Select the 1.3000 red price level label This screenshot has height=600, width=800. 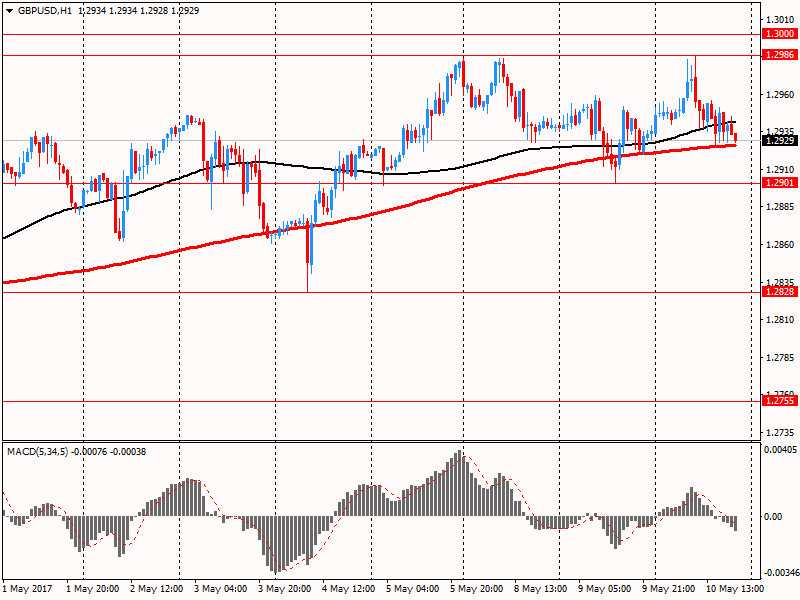779,34
